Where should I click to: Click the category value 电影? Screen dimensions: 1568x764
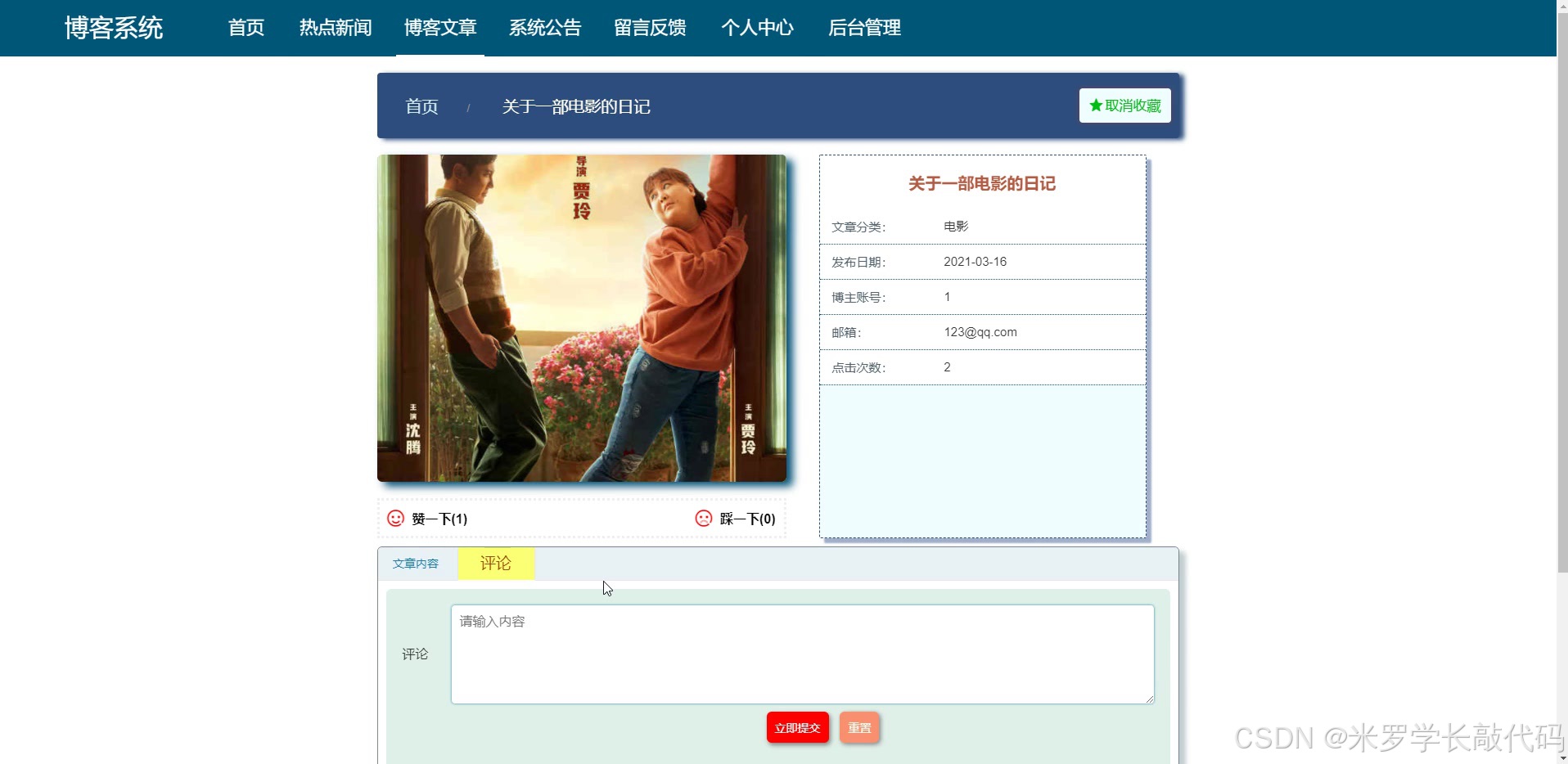(x=956, y=227)
